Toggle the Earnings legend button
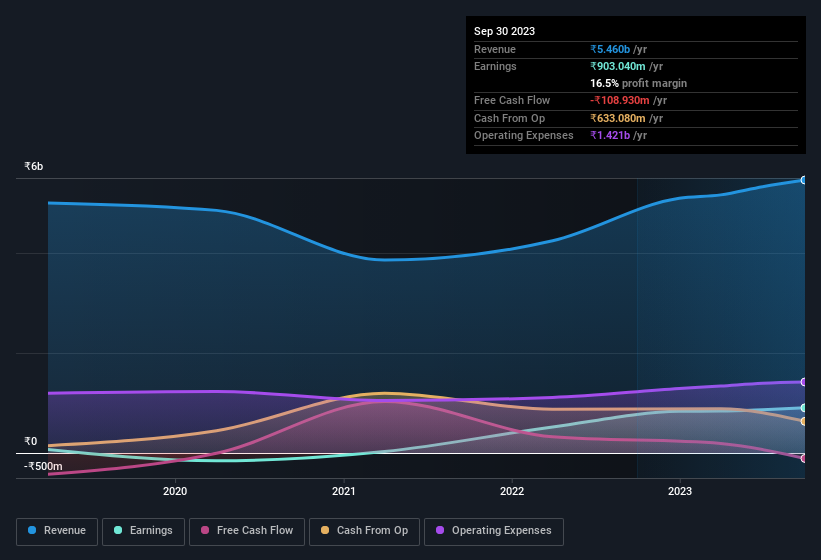 [x=143, y=531]
